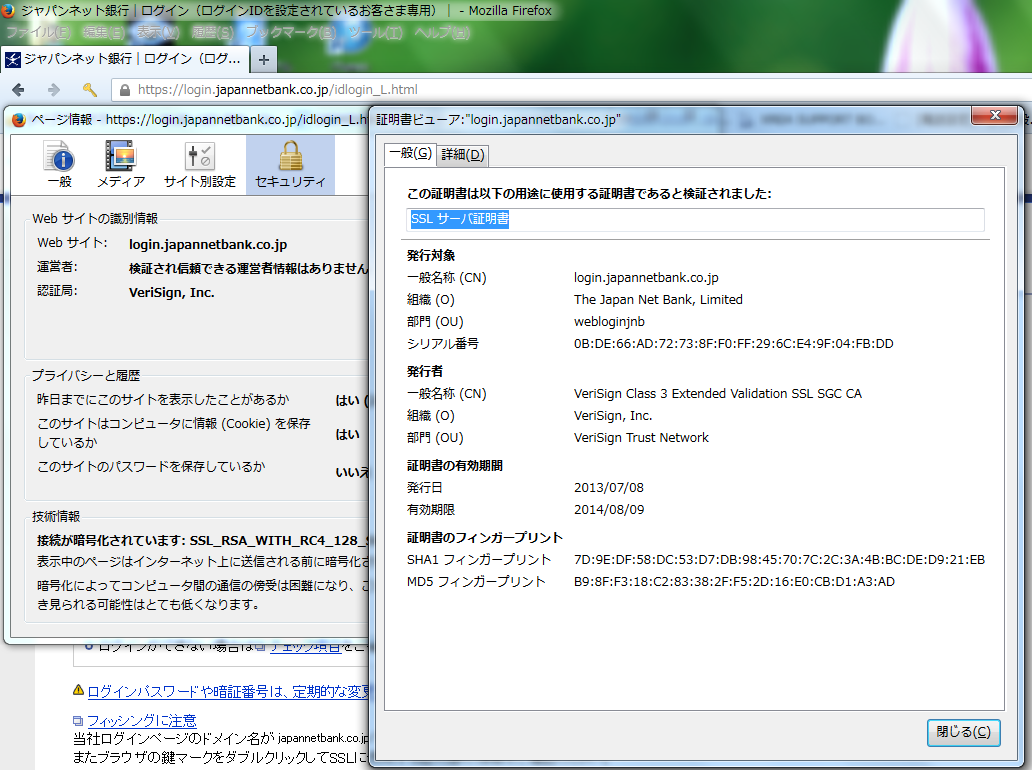Click the browser back arrow button
Viewport: 1032px width, 770px height.
click(x=18, y=89)
